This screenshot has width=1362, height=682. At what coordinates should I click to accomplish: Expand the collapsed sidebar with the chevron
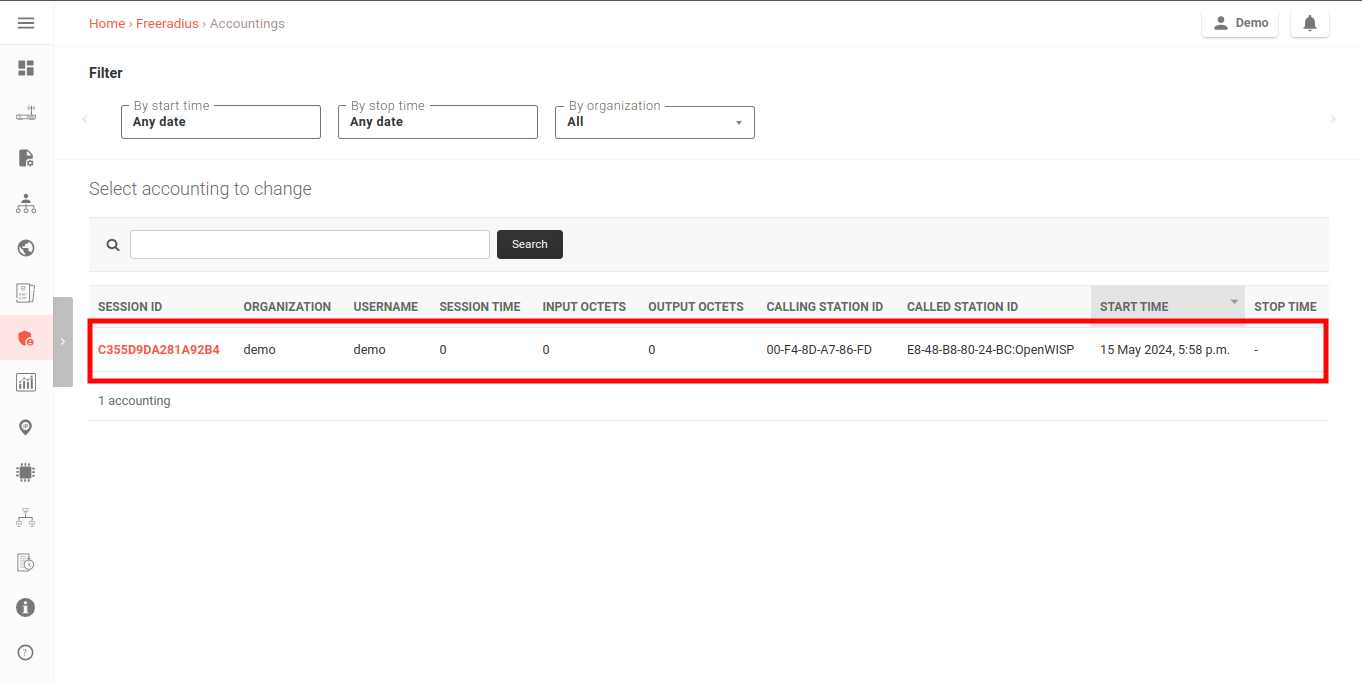coord(63,341)
